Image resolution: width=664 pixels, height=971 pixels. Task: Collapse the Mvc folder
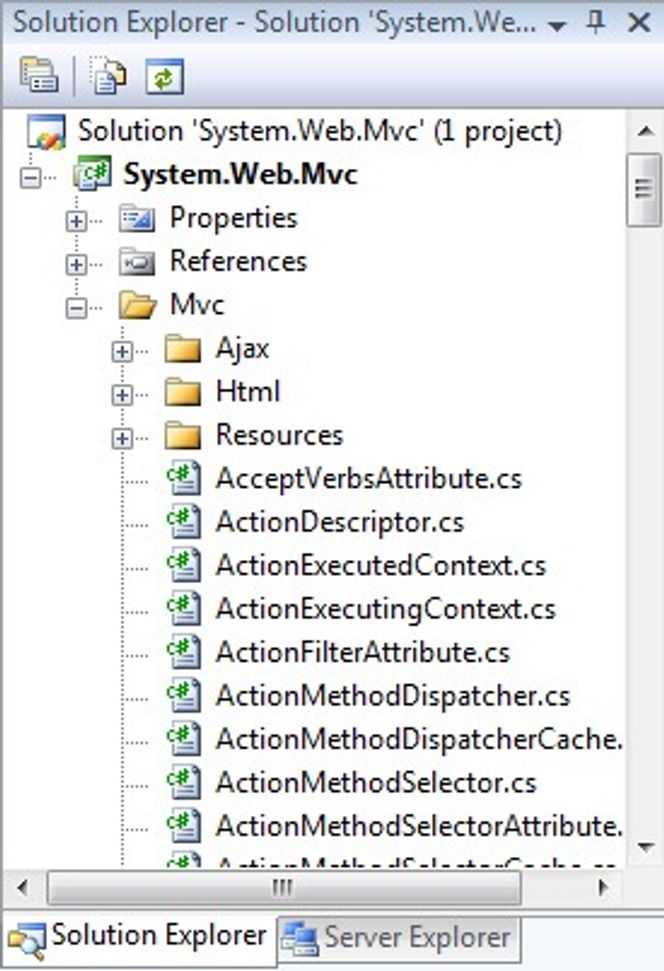(x=76, y=308)
